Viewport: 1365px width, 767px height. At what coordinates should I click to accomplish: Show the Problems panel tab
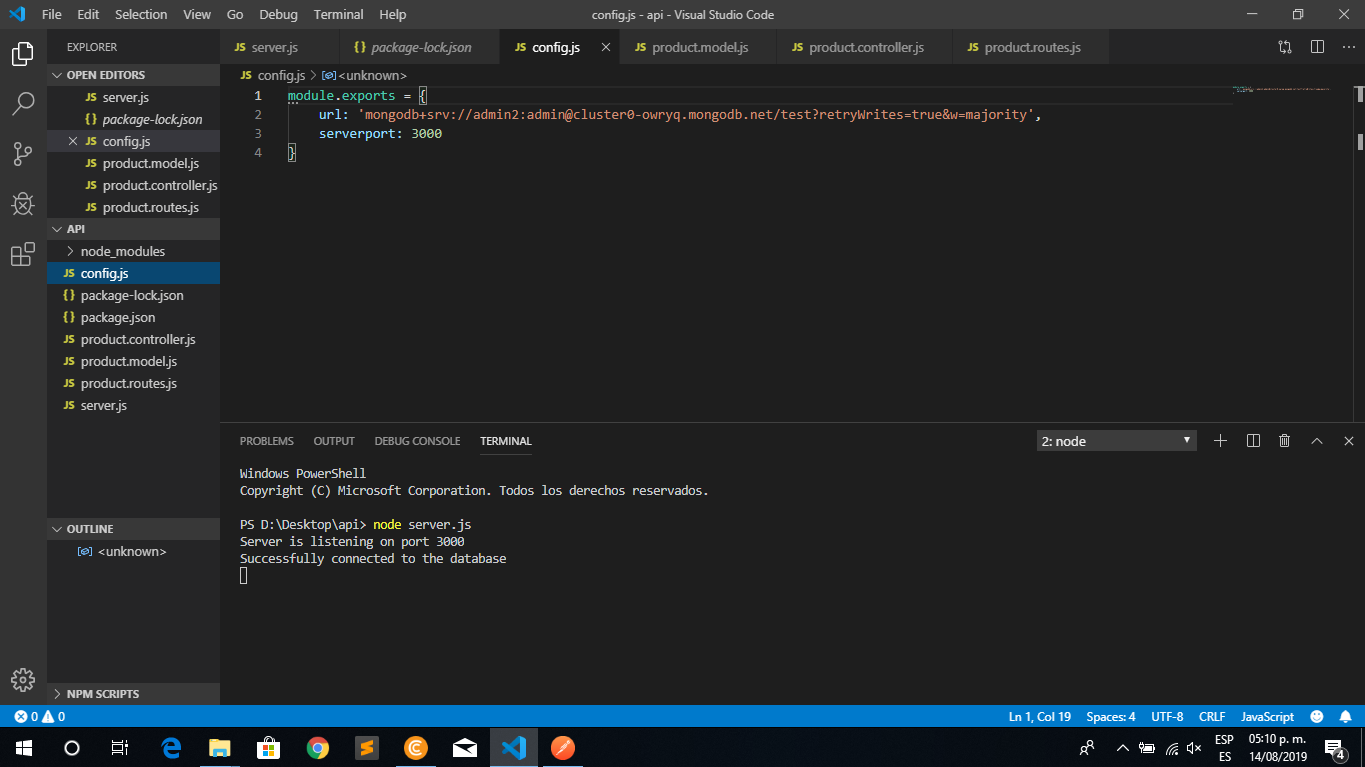267,441
